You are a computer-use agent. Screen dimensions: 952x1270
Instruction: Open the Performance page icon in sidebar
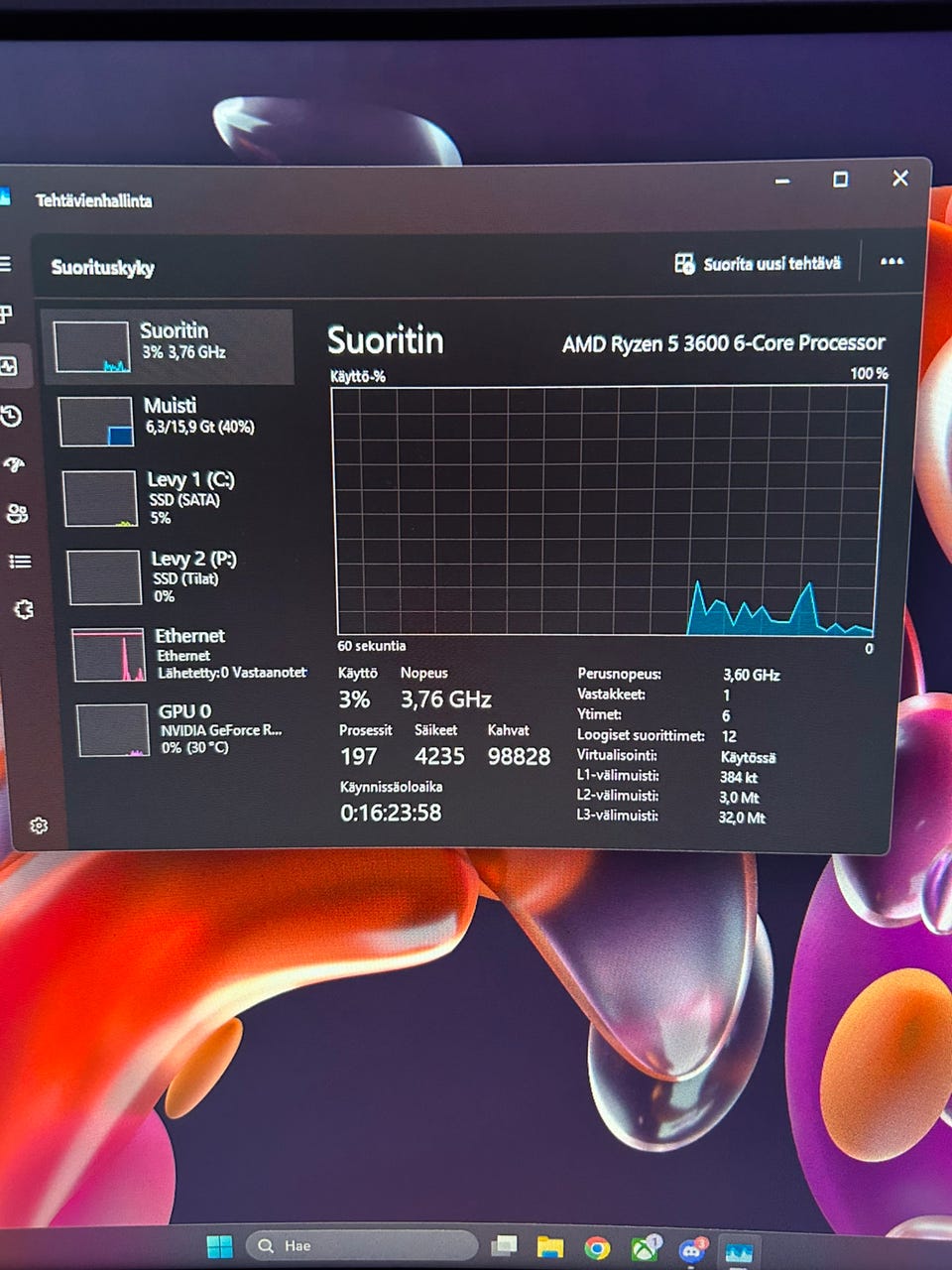(x=9, y=366)
